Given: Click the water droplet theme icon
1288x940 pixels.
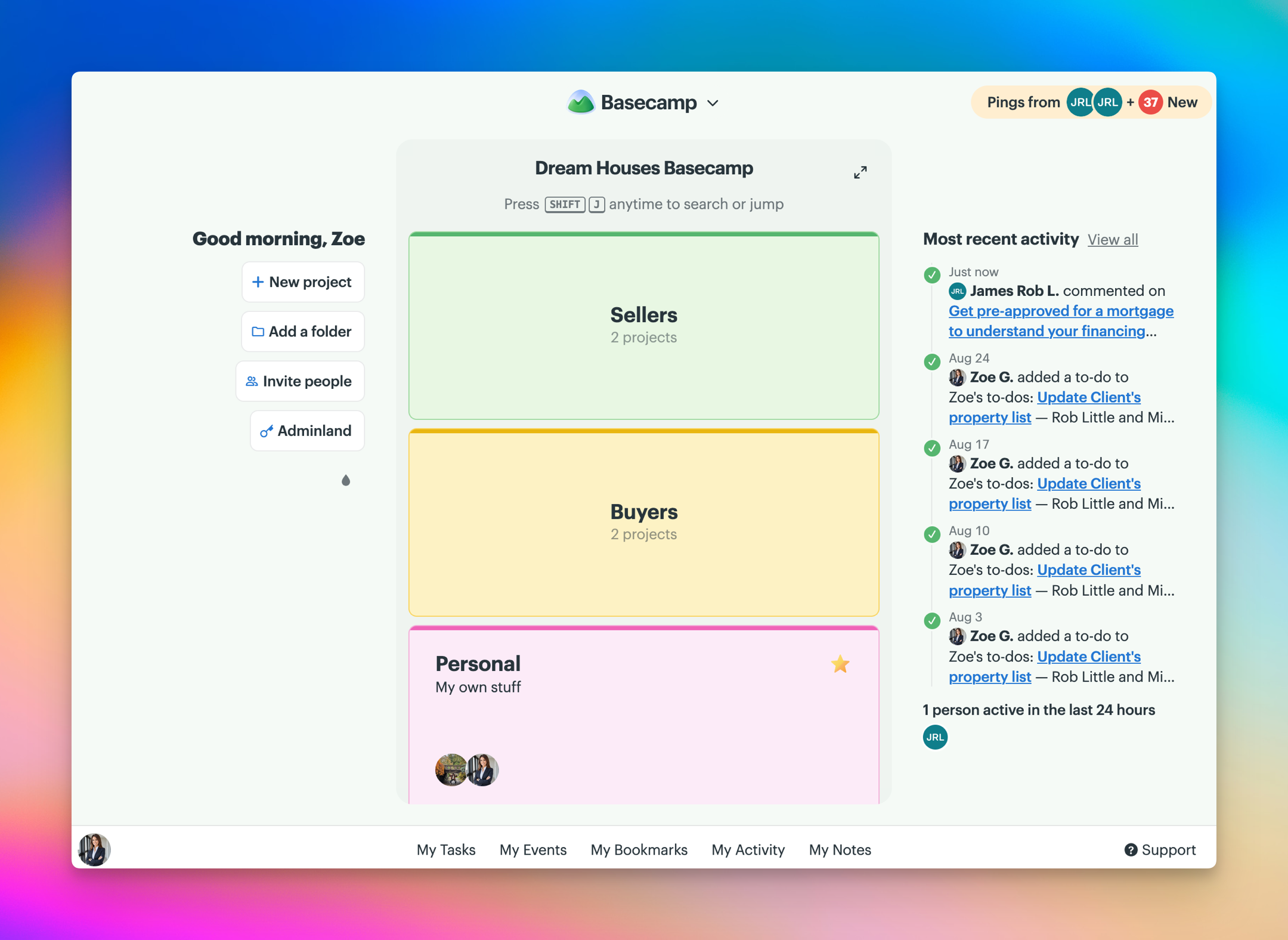Looking at the screenshot, I should pyautogui.click(x=346, y=480).
